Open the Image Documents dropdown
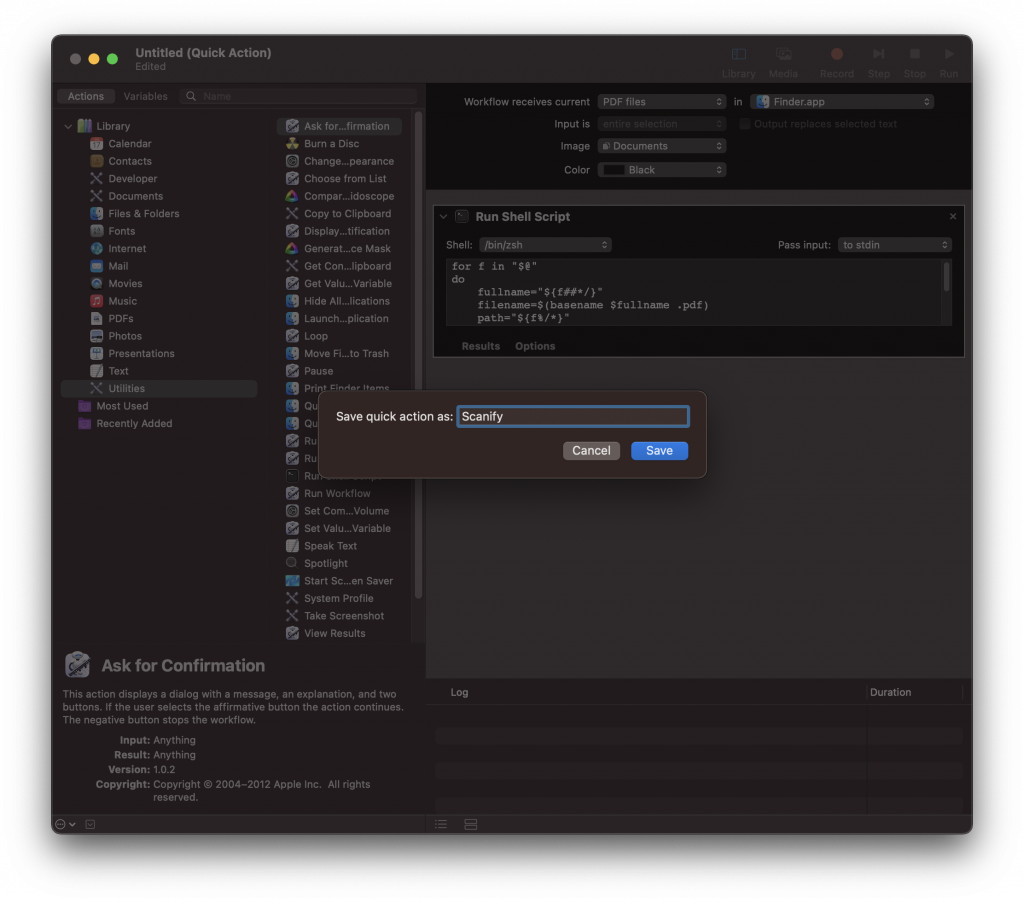The image size is (1024, 902). point(662,146)
